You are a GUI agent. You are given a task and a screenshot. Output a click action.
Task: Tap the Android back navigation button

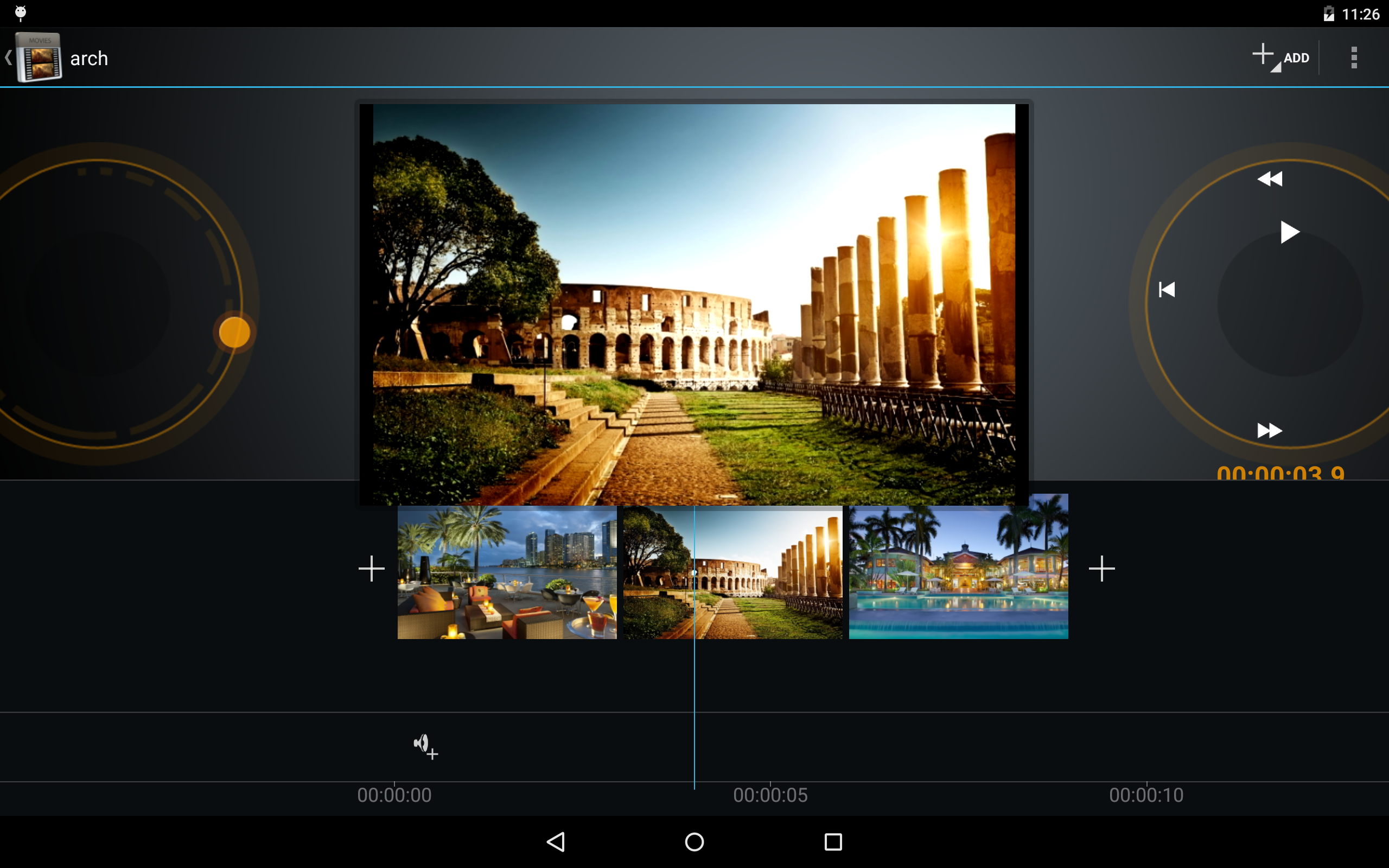[x=556, y=841]
